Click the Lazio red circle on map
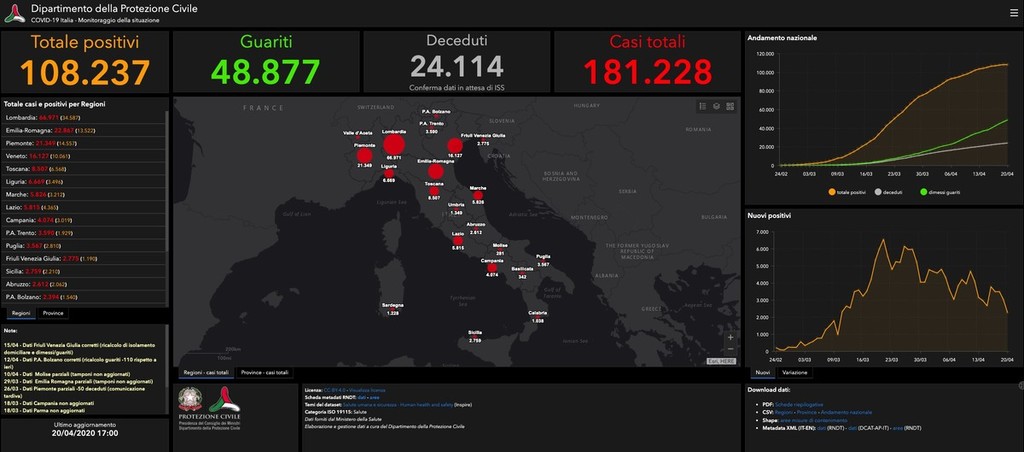The image size is (1024, 452). coord(458,240)
